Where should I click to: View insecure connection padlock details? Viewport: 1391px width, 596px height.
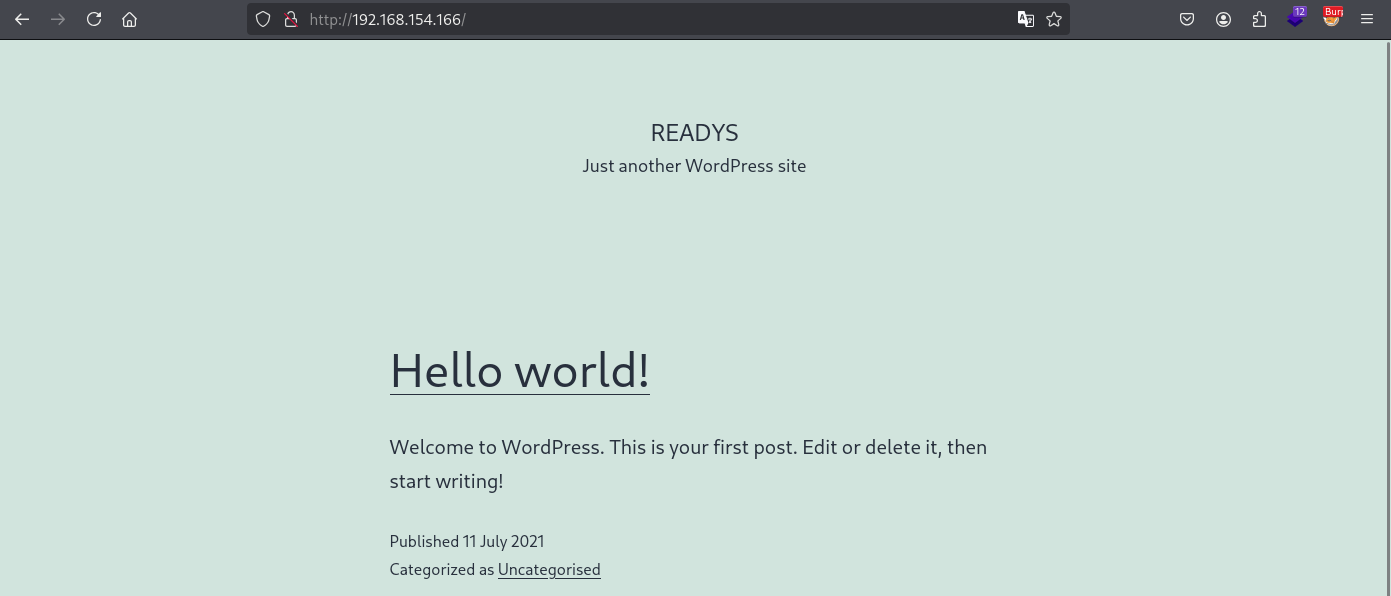pyautogui.click(x=291, y=19)
